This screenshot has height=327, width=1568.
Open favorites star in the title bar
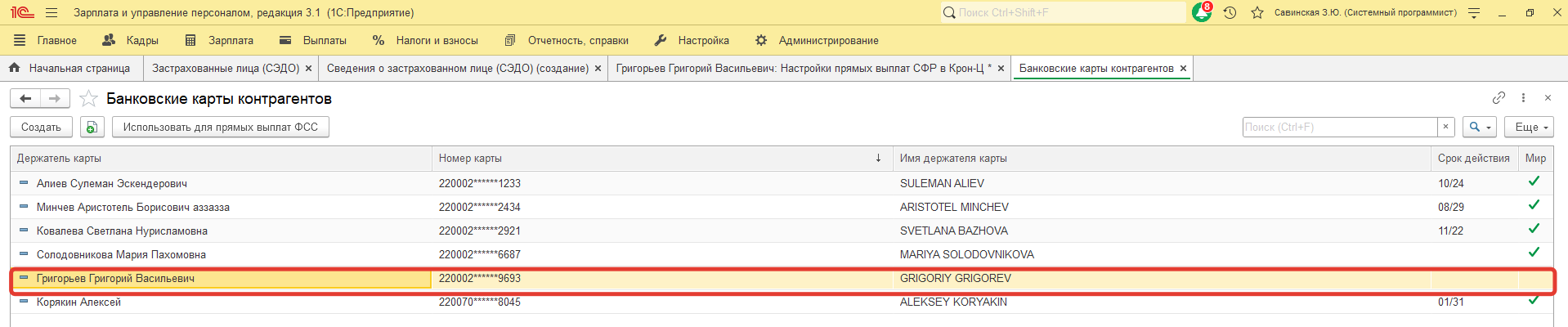point(1257,13)
